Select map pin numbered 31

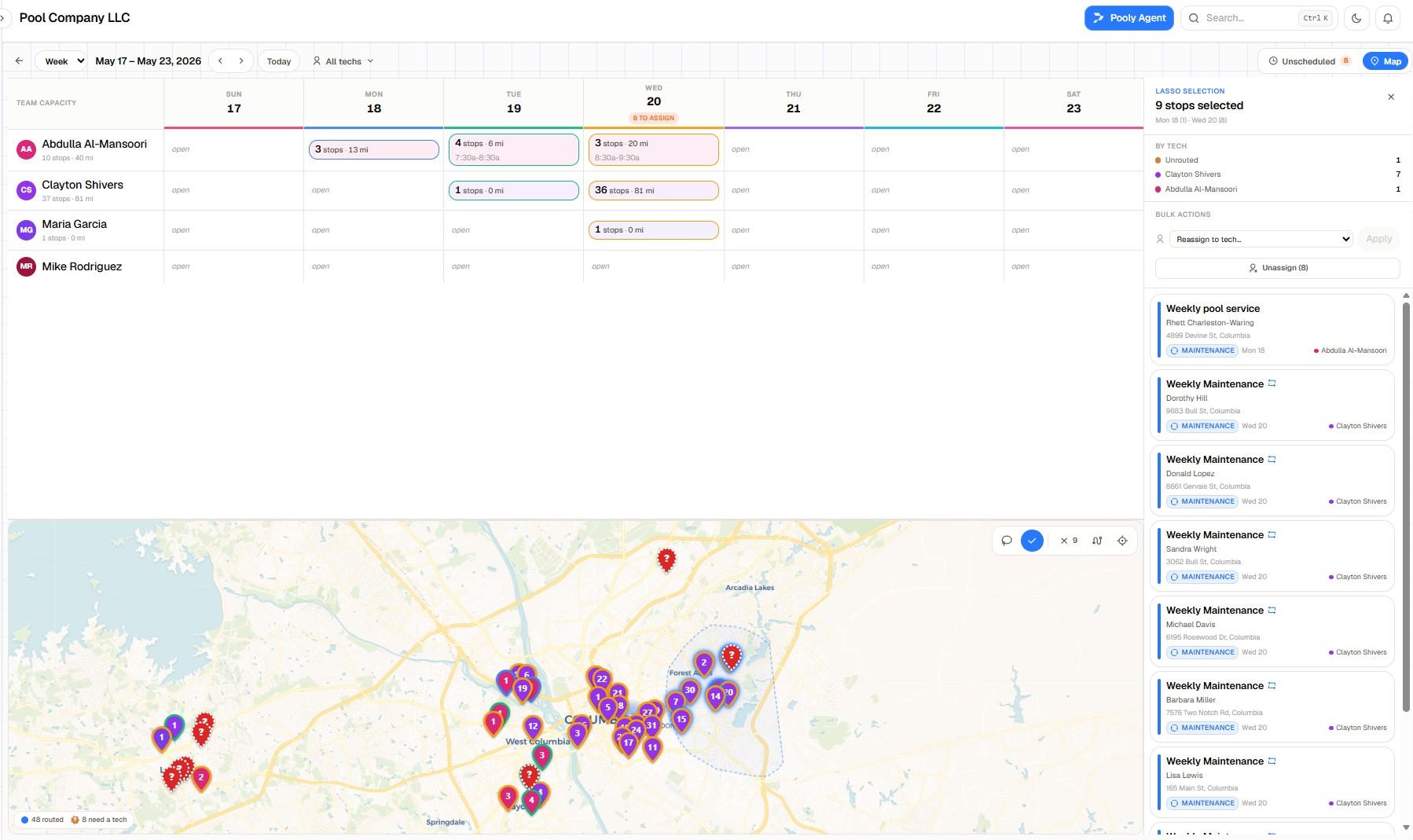(x=651, y=726)
